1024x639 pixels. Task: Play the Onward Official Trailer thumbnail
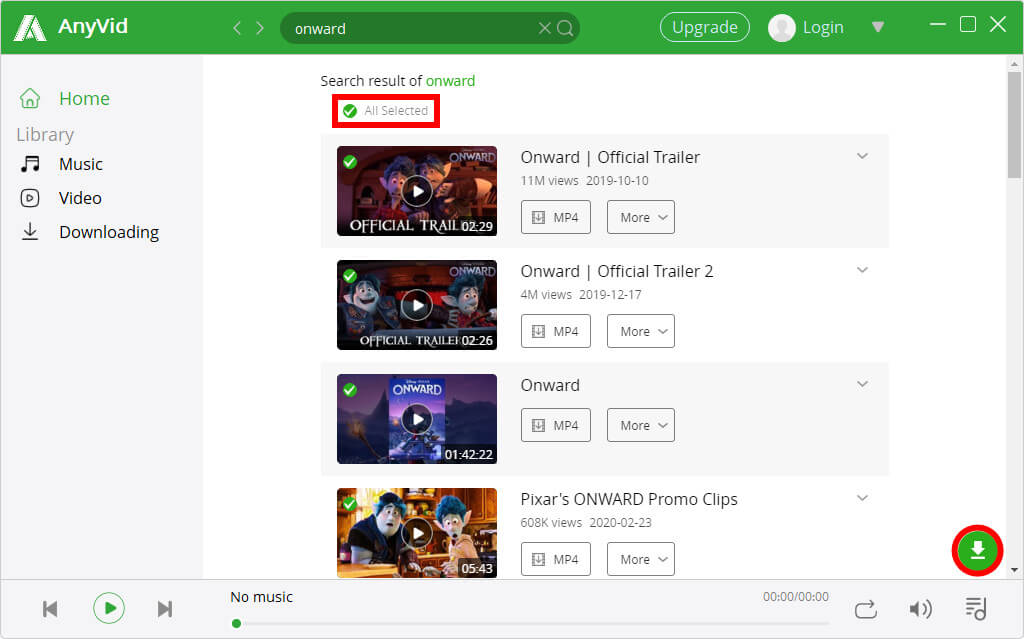417,191
